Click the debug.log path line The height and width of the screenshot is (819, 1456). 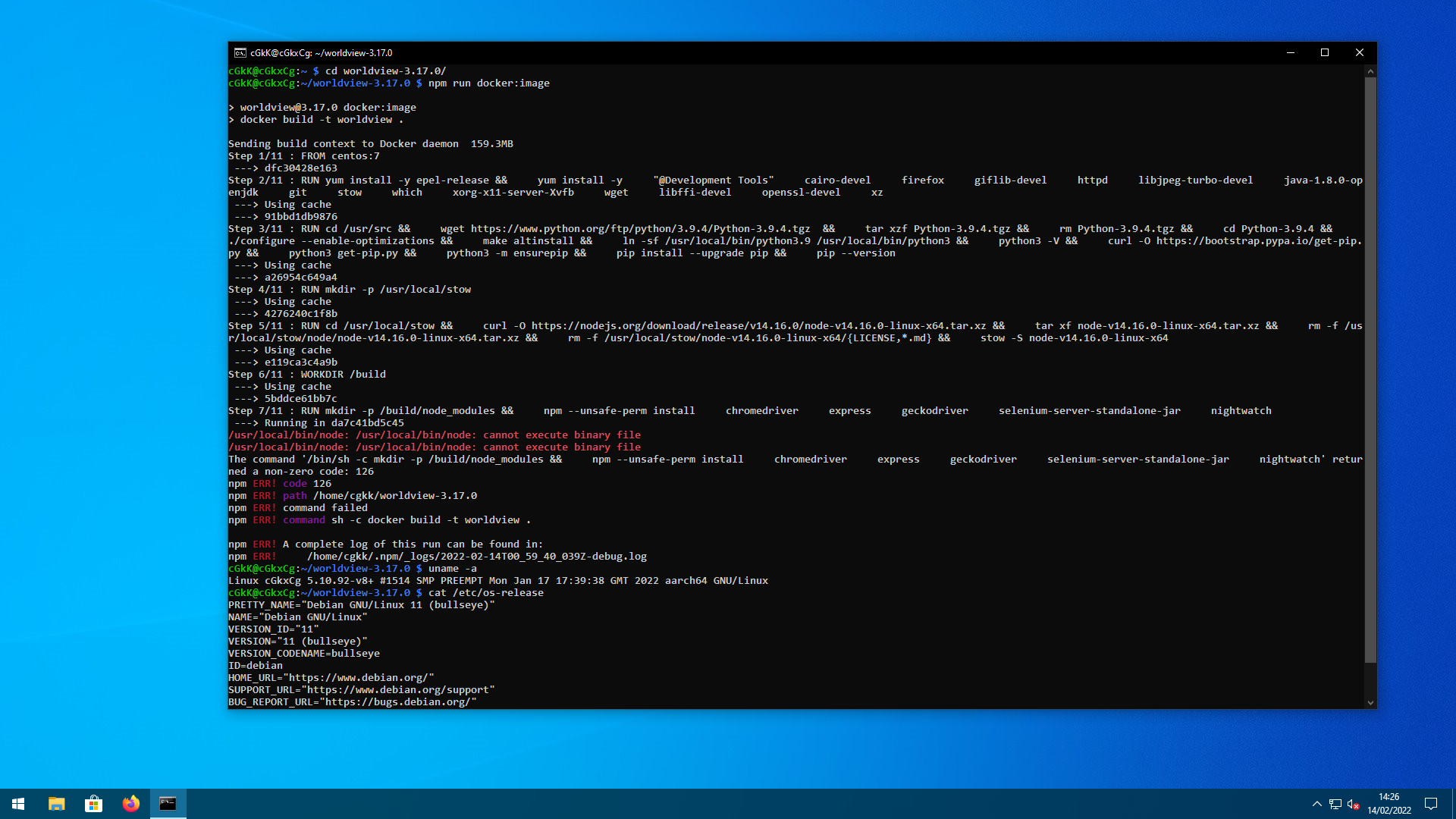(x=438, y=557)
